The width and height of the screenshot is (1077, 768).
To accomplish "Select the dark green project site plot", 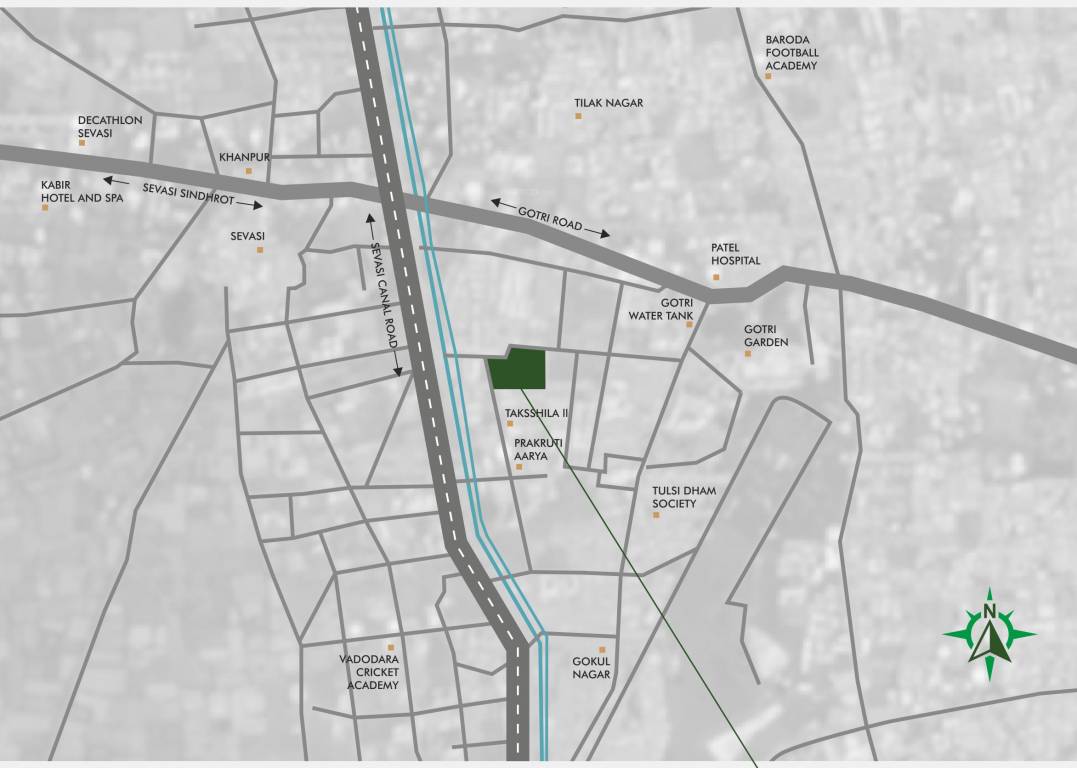I will point(521,367).
